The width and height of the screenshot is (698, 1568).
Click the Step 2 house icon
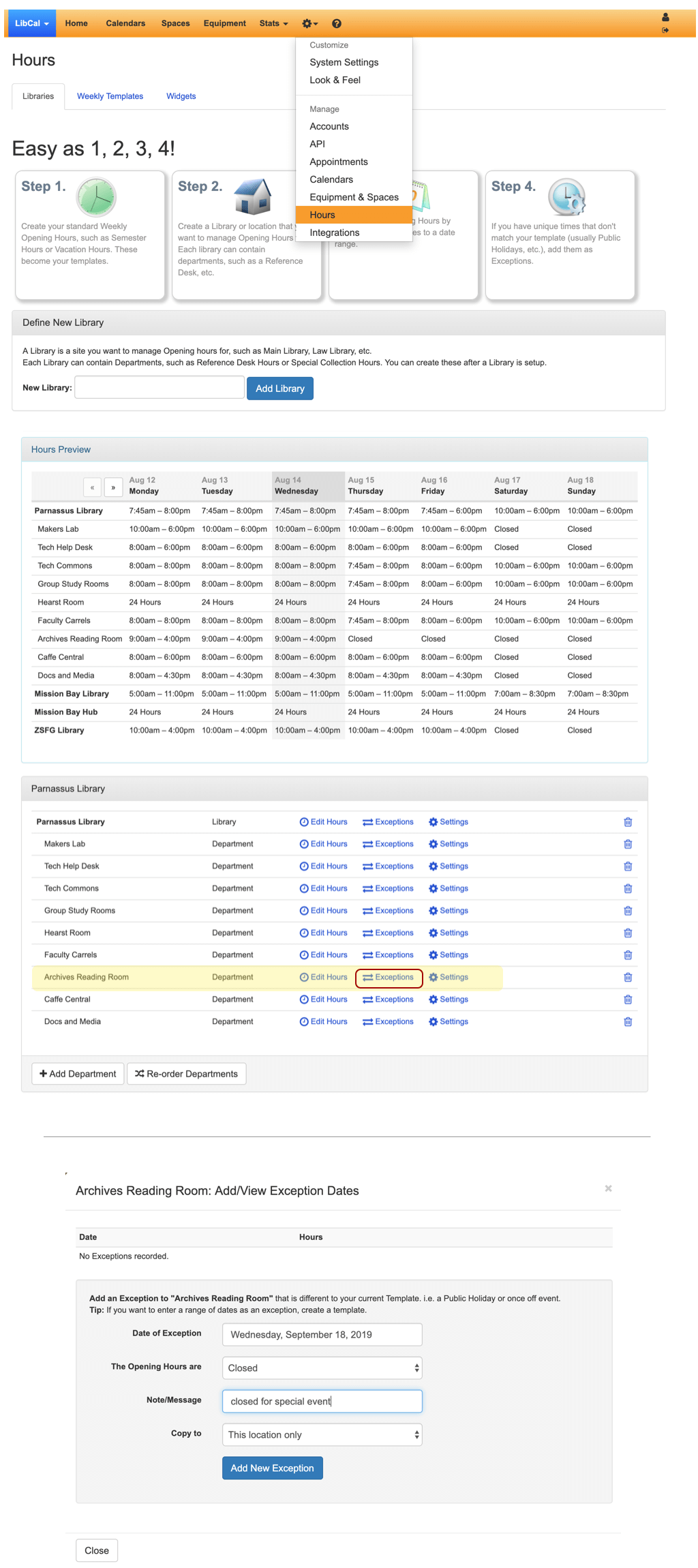tap(253, 196)
